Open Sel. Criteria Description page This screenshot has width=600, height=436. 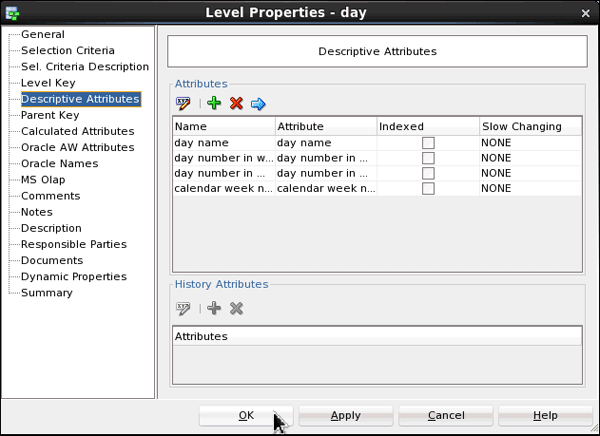[x=85, y=67]
